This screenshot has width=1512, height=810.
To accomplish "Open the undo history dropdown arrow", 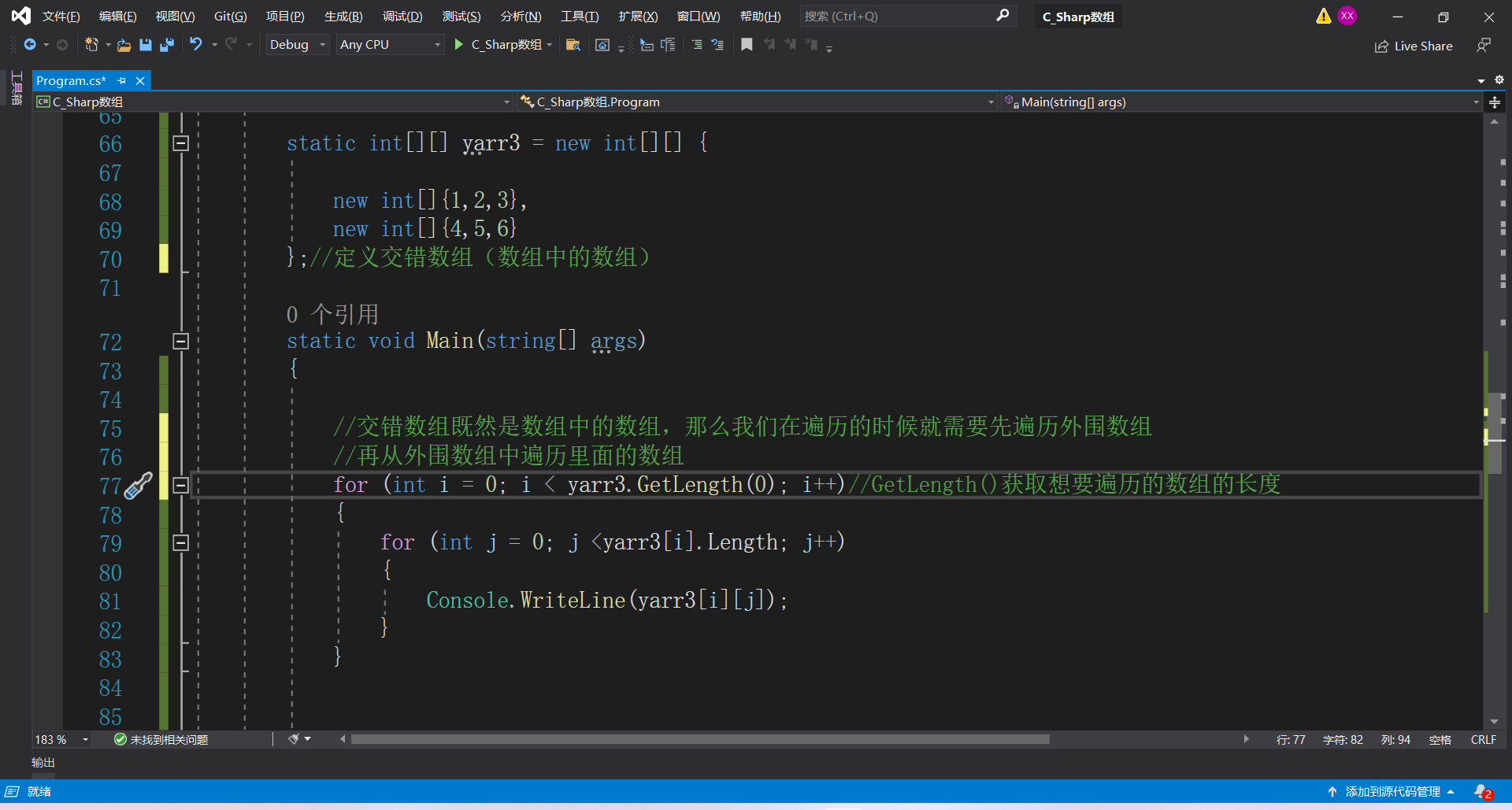I will click(214, 45).
